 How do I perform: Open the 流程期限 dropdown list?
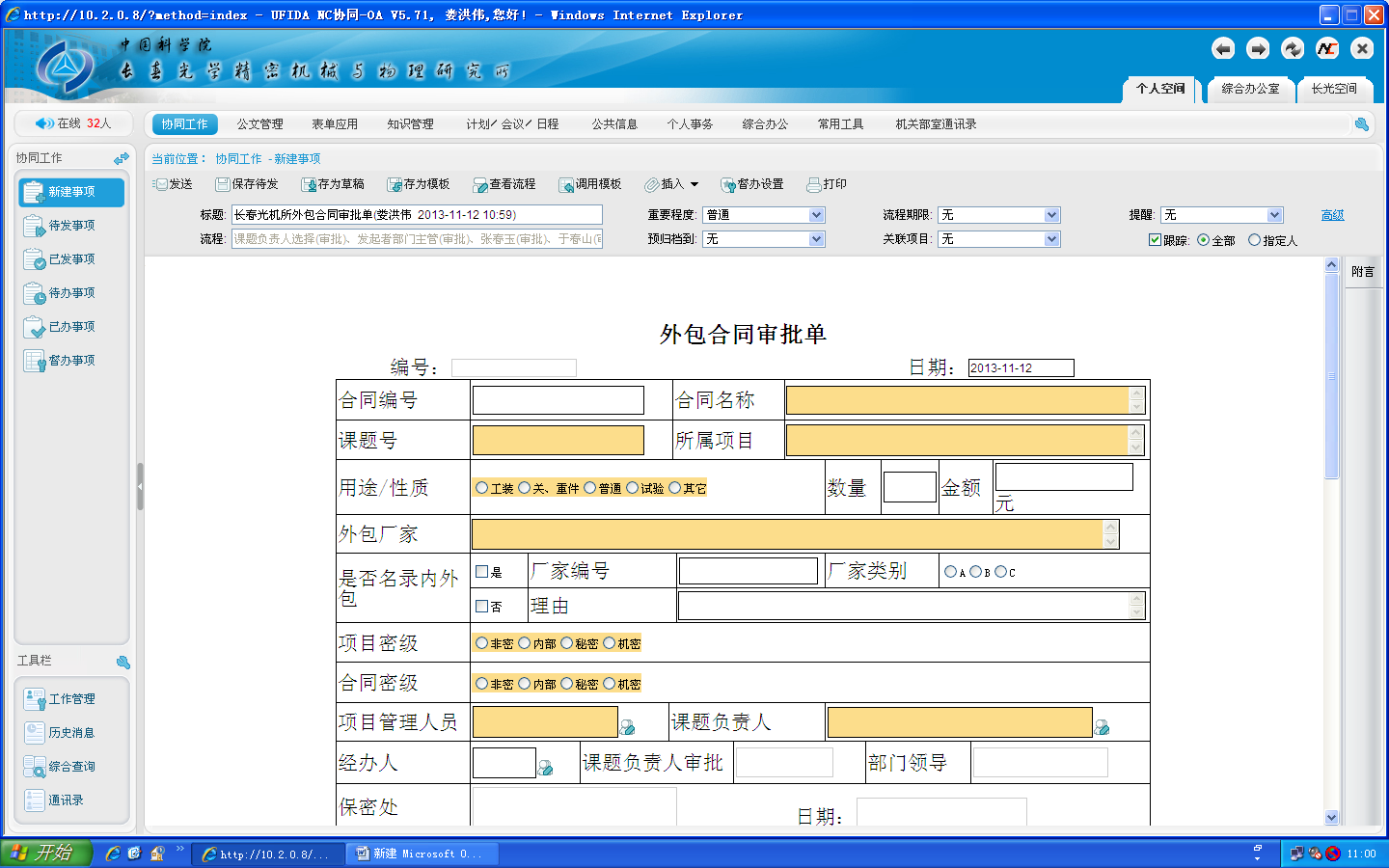(x=1051, y=215)
